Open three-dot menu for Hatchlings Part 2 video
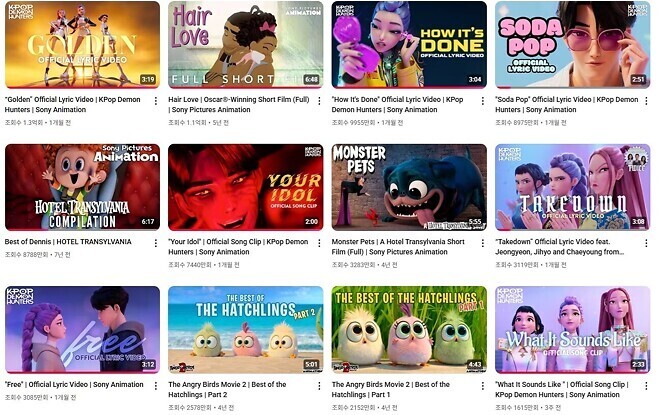 pyautogui.click(x=319, y=386)
